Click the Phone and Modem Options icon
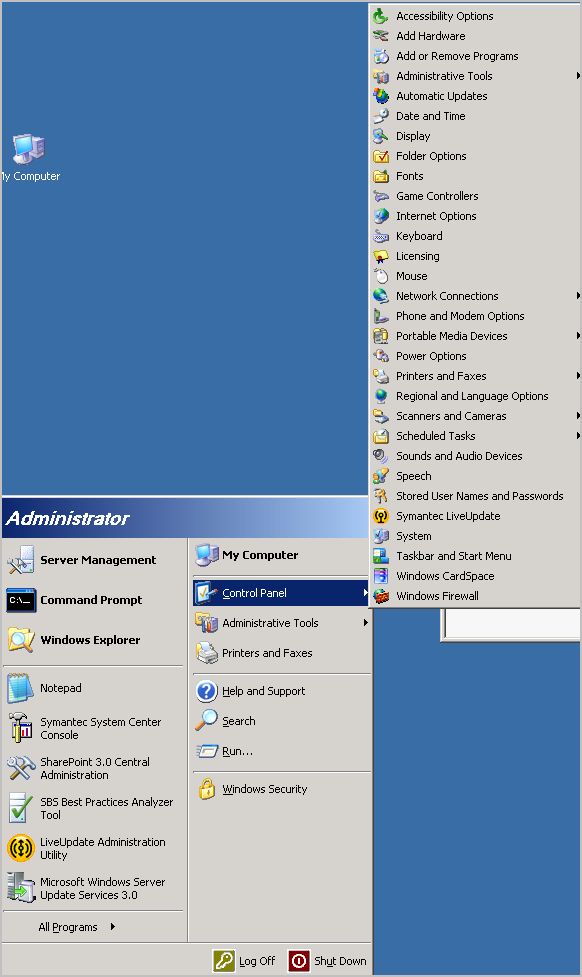 click(381, 316)
